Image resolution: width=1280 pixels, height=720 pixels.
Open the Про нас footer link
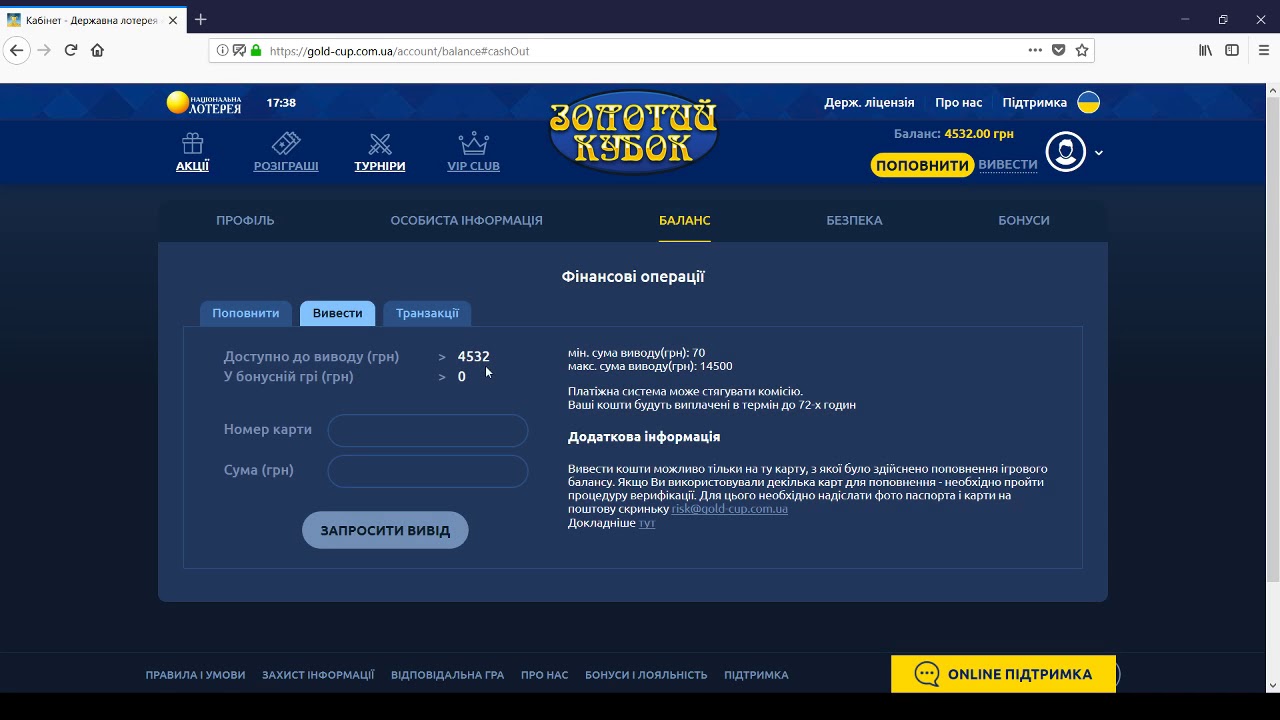click(x=544, y=675)
